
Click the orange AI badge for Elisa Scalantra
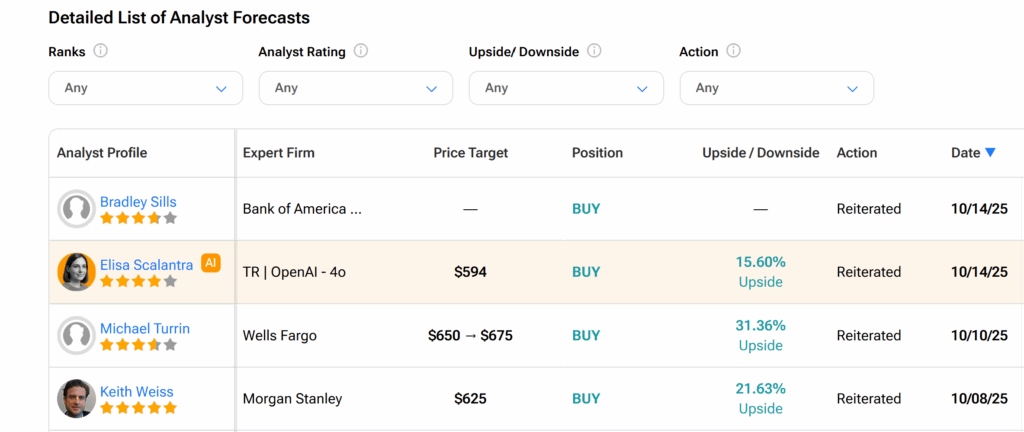coord(210,263)
